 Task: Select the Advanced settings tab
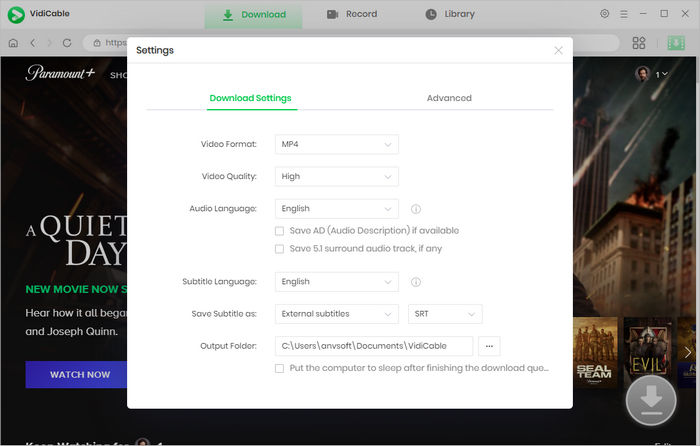click(x=449, y=98)
